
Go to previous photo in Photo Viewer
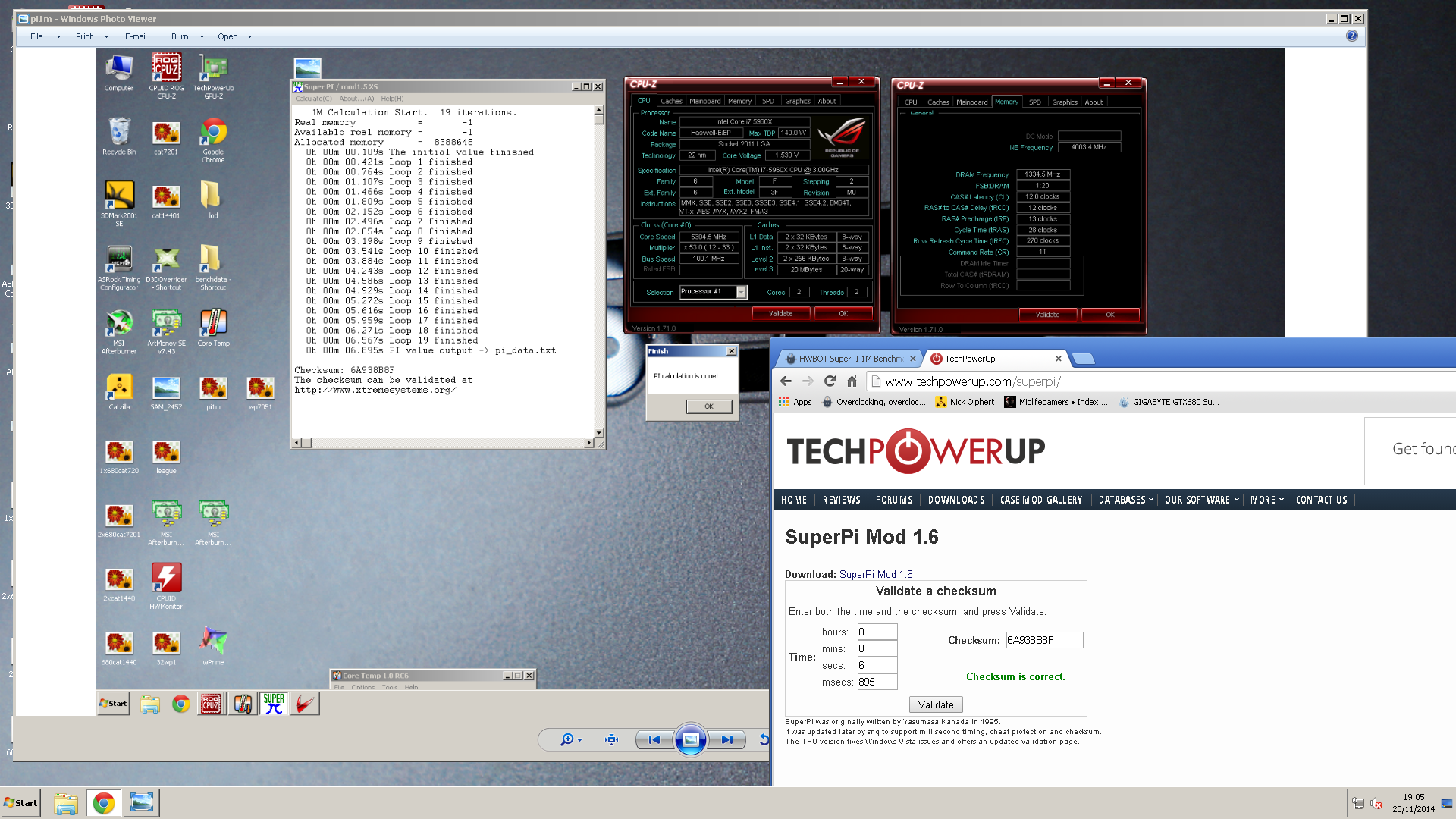pos(654,739)
